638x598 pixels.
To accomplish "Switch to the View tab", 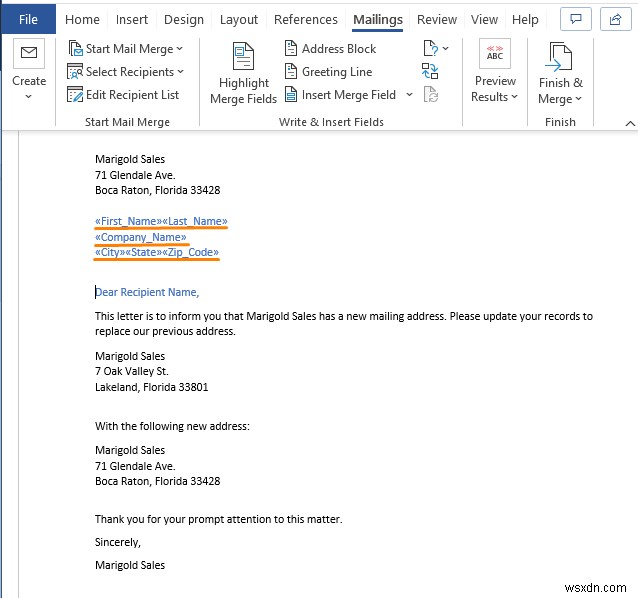I will coord(484,19).
